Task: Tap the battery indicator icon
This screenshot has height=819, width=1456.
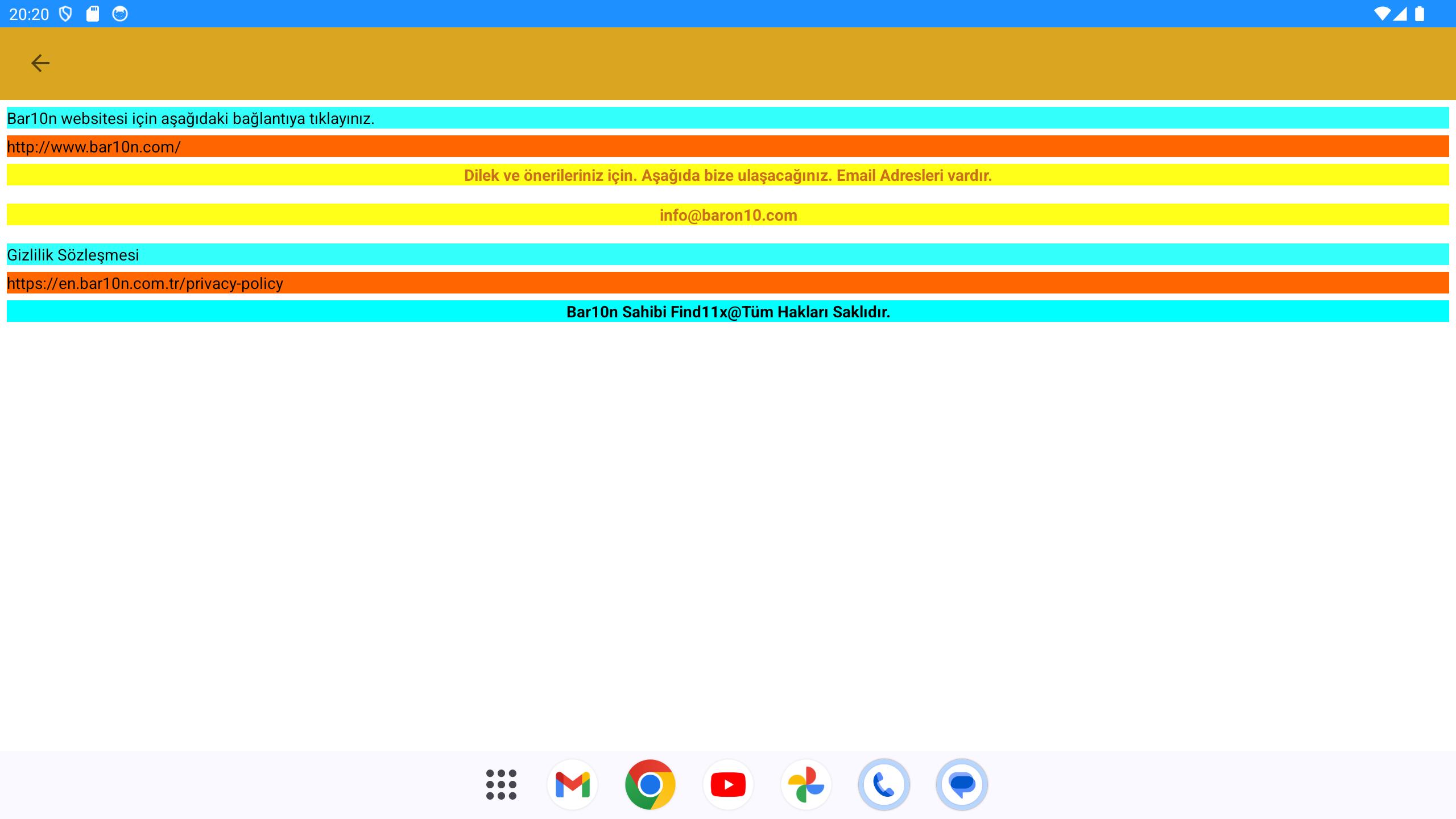Action: tap(1420, 14)
